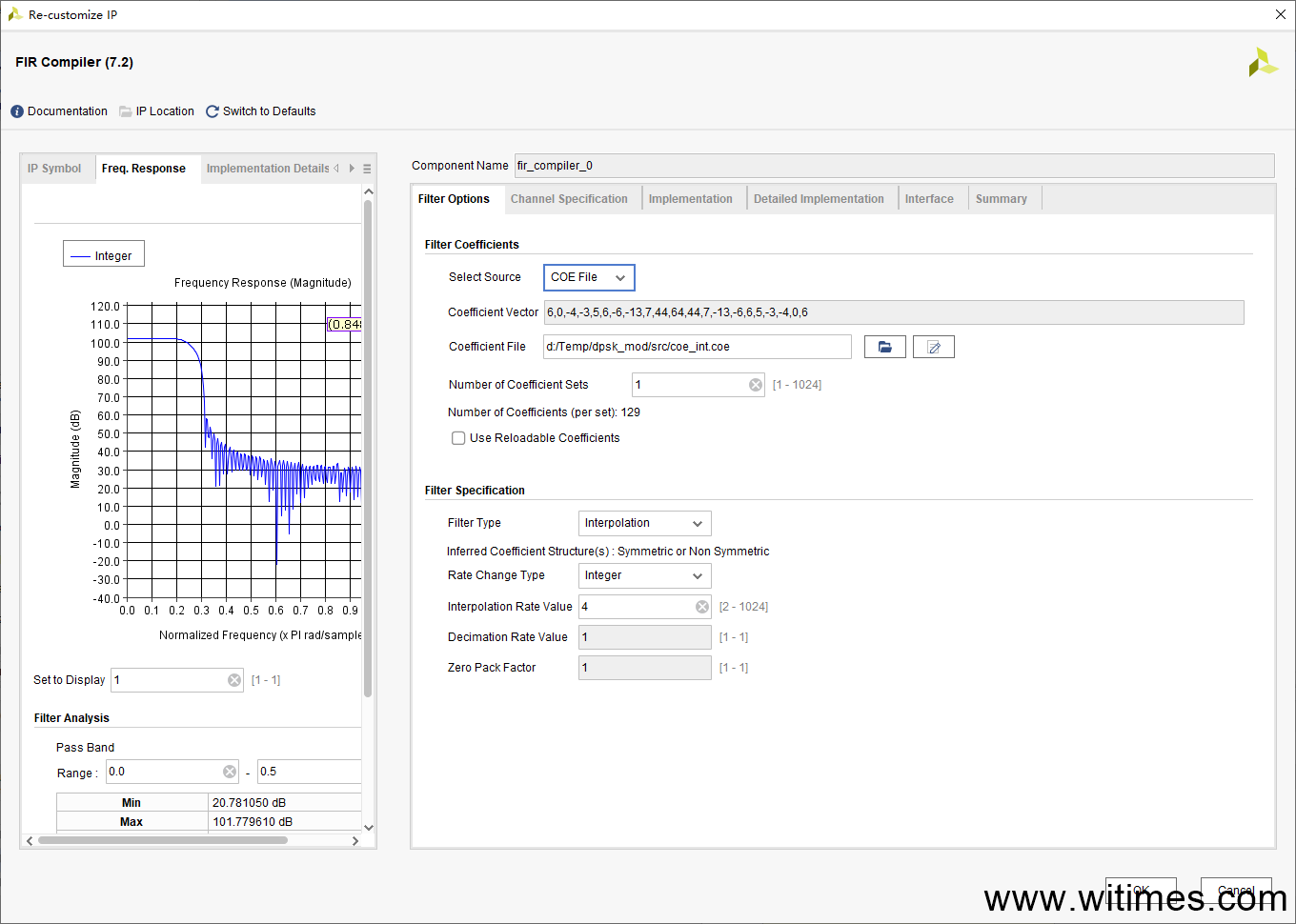Click the Coefficient File path field

point(698,347)
